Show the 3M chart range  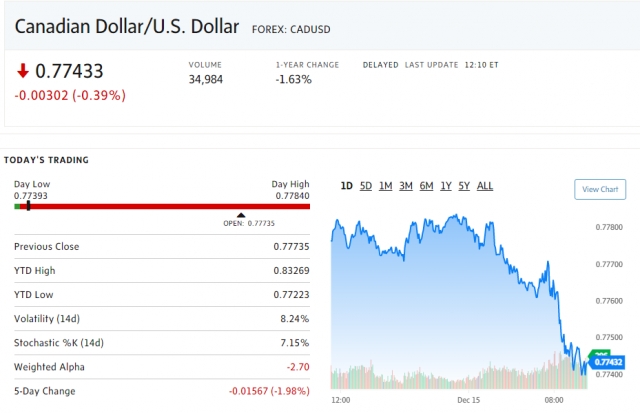click(x=406, y=186)
